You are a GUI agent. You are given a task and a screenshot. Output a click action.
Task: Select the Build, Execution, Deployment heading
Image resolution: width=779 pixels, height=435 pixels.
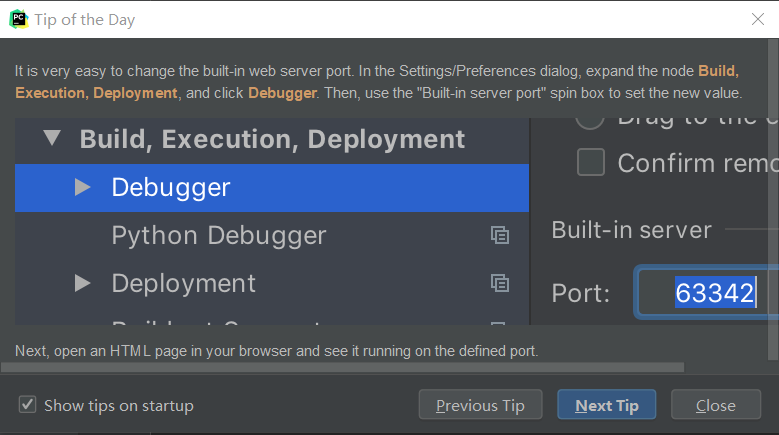[x=272, y=139]
